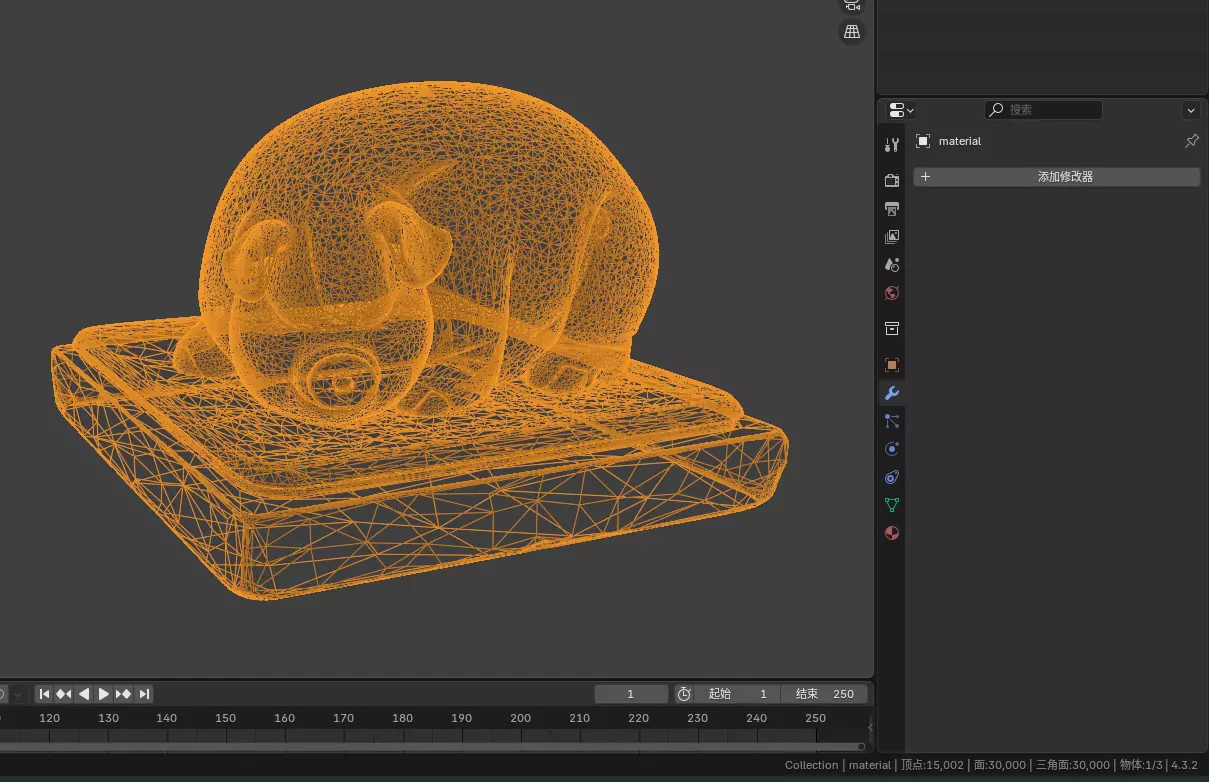Click the current frame field showing 1
The height and width of the screenshot is (782, 1209).
point(631,694)
